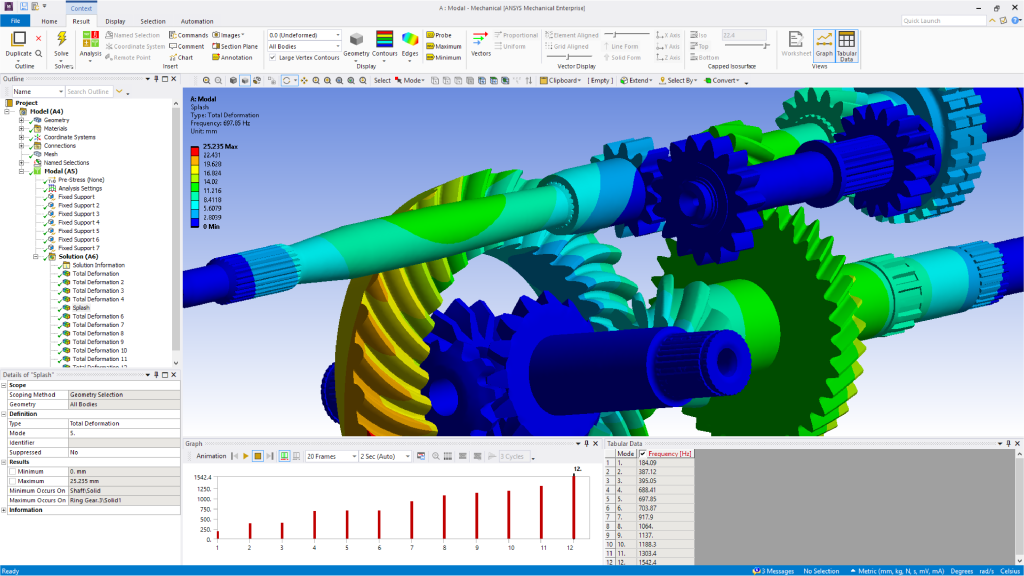Open the 0.0 (Undeformed) scale dropdown
Screen dimensions: 1024x576
click(304, 35)
